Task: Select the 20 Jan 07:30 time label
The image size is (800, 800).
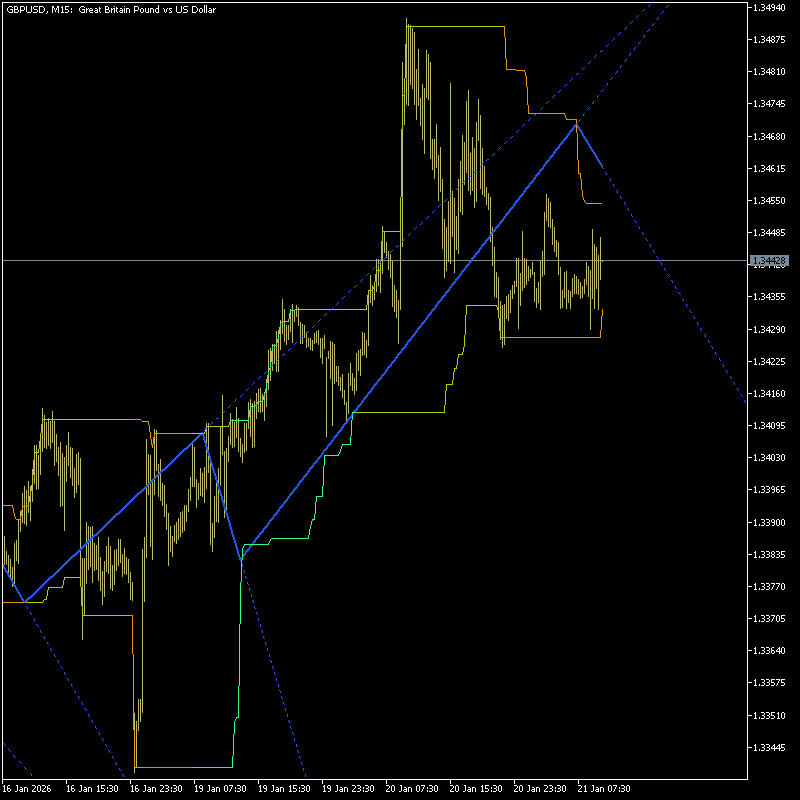Action: tap(410, 788)
